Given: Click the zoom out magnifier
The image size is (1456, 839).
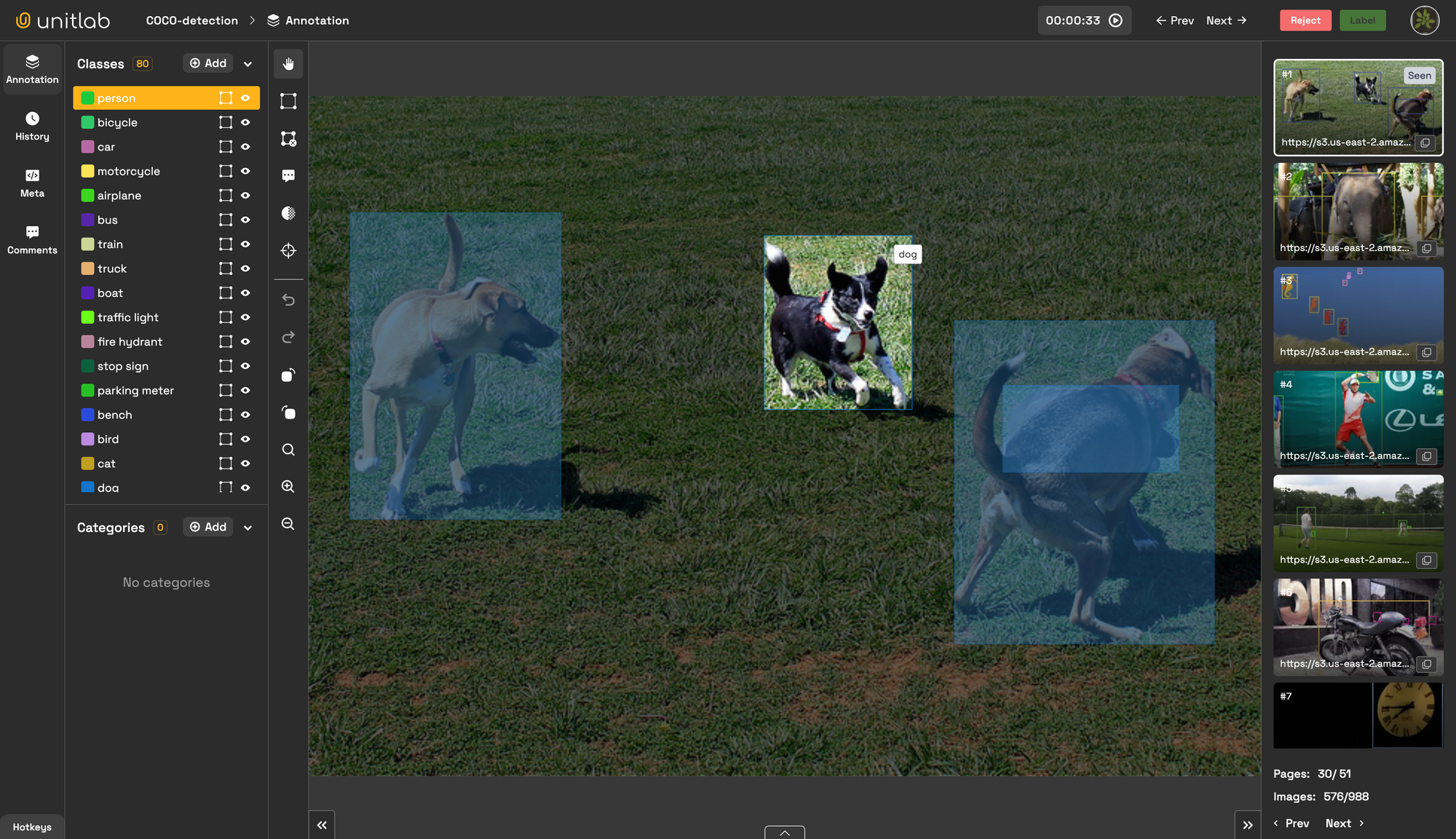Looking at the screenshot, I should 288,524.
